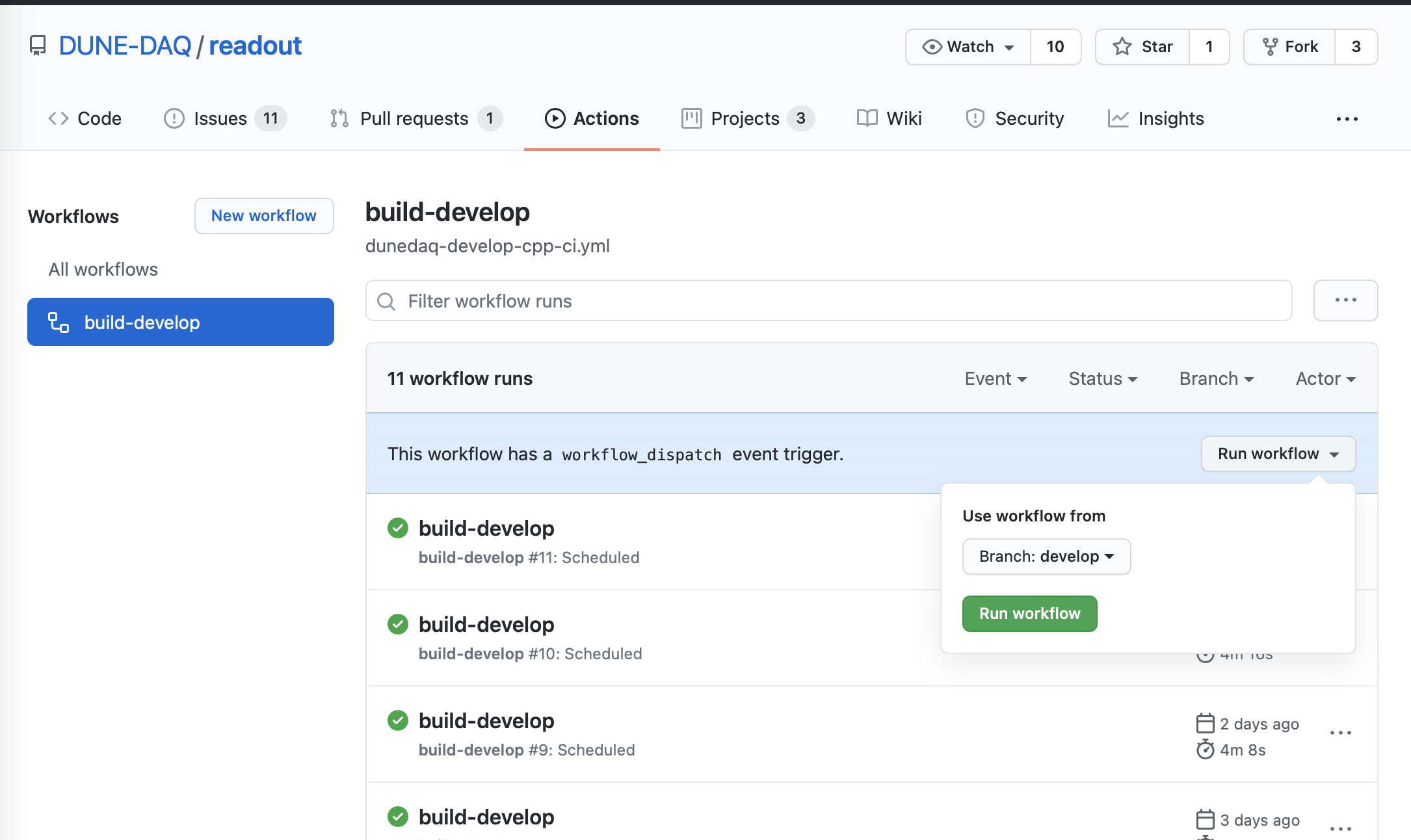Expand the Branch: develop selector
Image resolution: width=1411 pixels, height=840 pixels.
point(1046,557)
